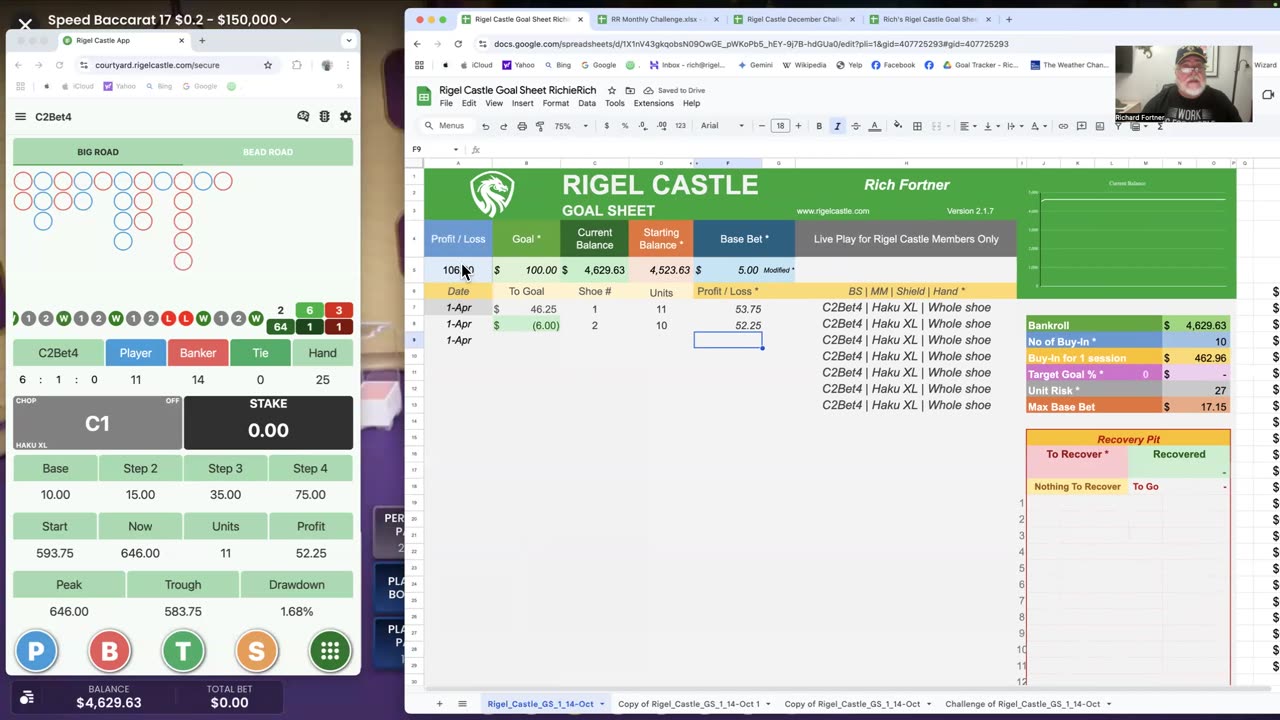
Task: Open Rigel_Castle_GS_1_14-Oct sheet tab menu arrow
Action: click(x=602, y=704)
